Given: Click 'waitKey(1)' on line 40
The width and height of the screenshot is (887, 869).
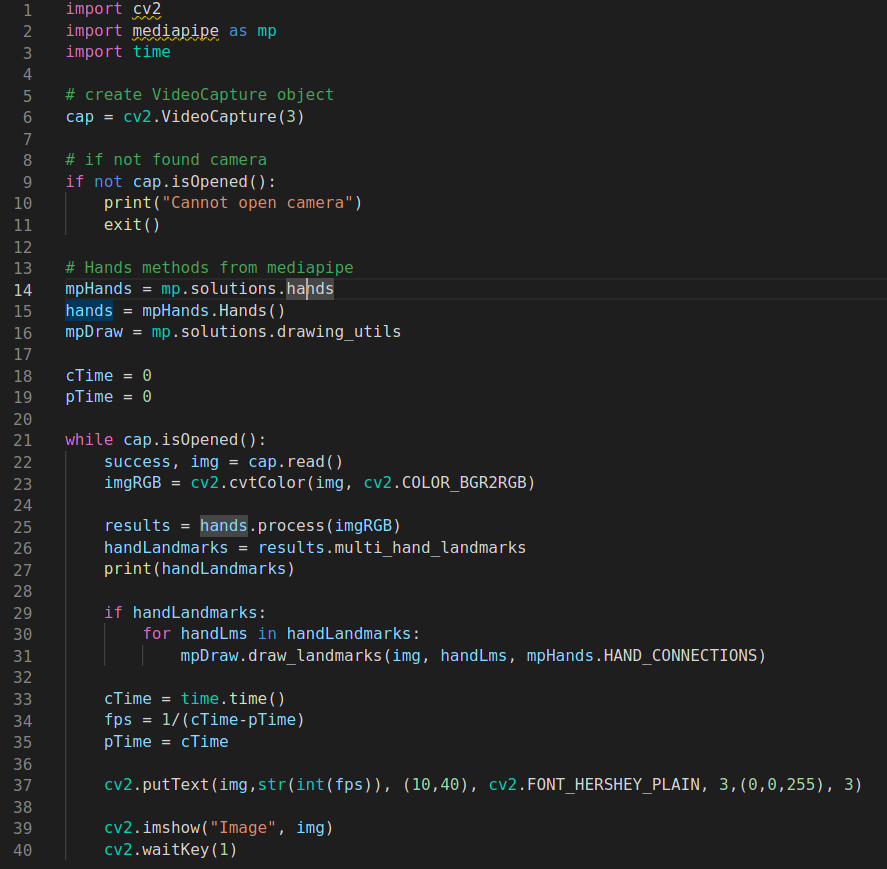Looking at the screenshot, I should (190, 850).
